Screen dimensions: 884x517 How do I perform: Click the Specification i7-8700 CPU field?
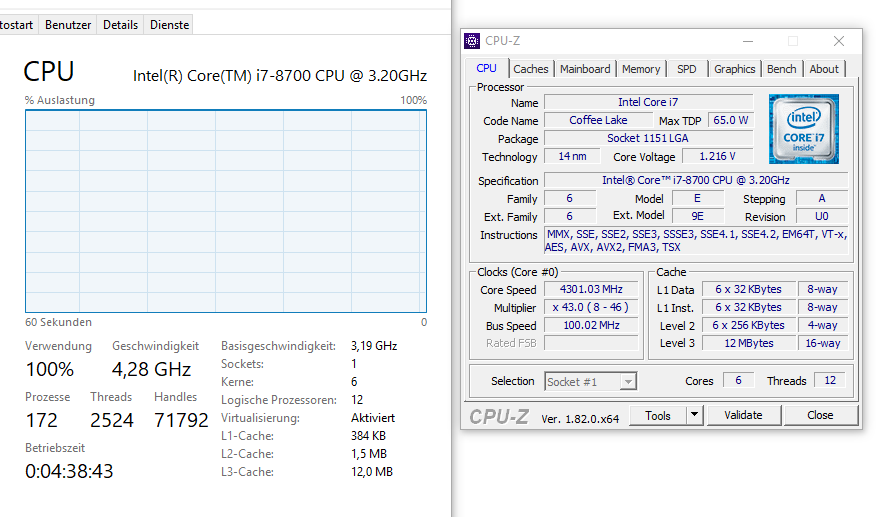point(696,180)
